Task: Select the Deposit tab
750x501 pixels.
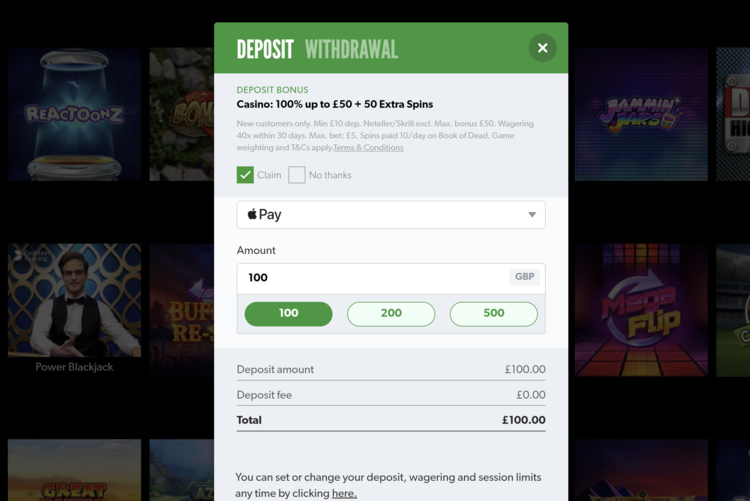Action: (x=265, y=49)
